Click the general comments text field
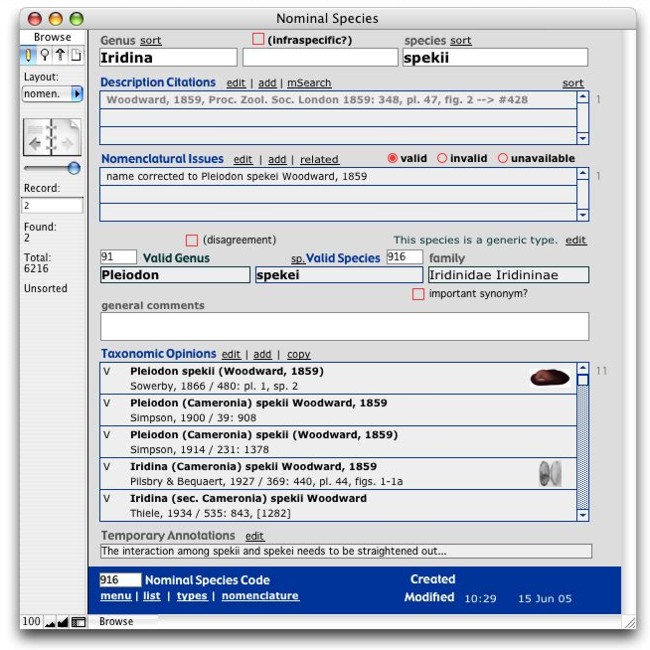This screenshot has width=650, height=650. [x=344, y=326]
